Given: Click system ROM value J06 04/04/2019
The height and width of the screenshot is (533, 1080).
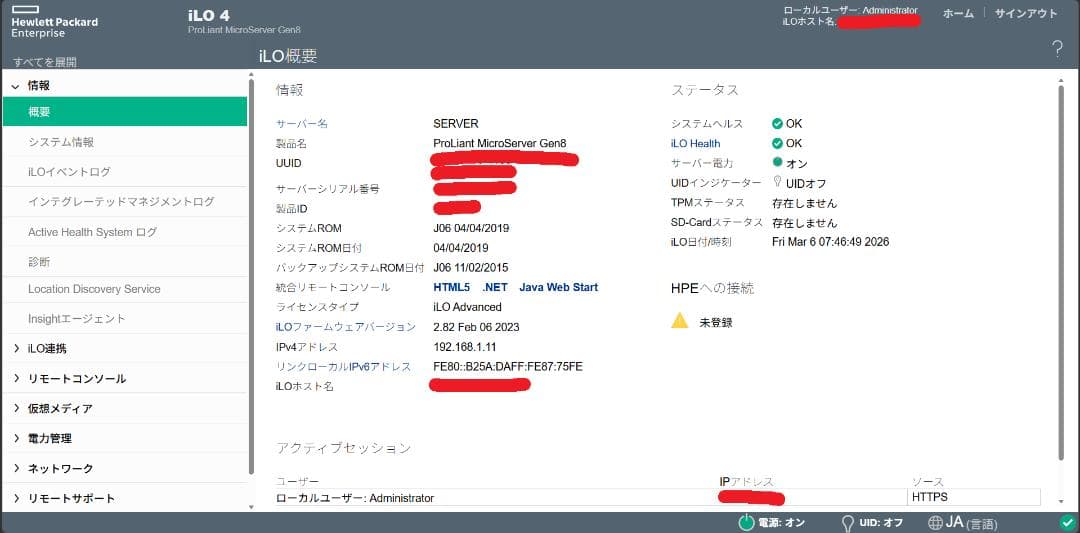Looking at the screenshot, I should pos(471,228).
